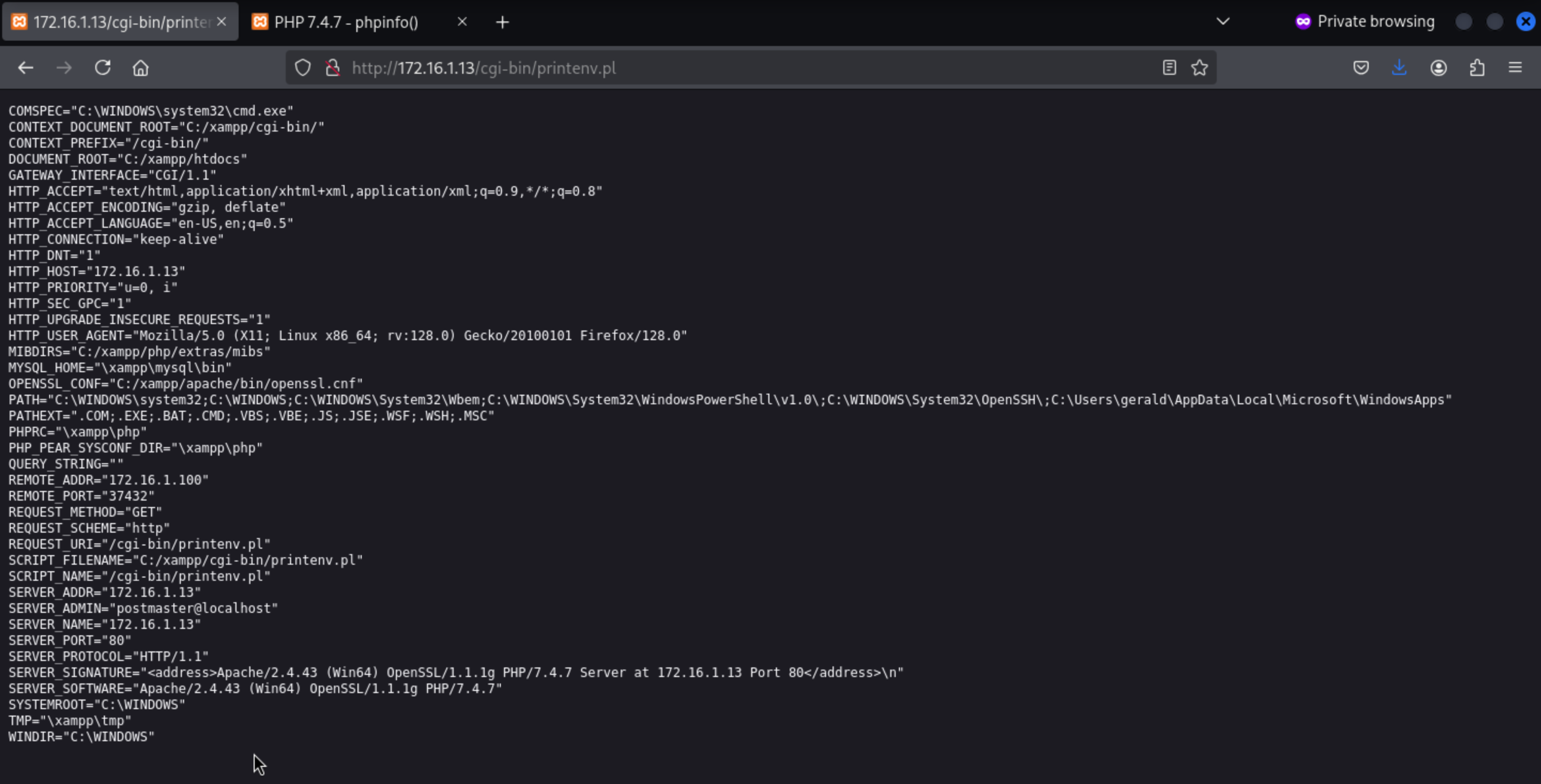Close the printenv.pl tab
1541x784 pixels.
pyautogui.click(x=222, y=21)
